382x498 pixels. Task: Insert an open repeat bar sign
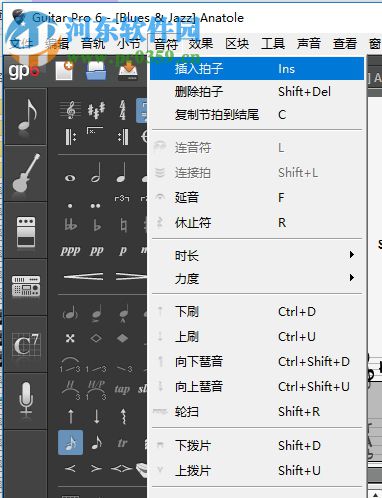[x=70, y=137]
